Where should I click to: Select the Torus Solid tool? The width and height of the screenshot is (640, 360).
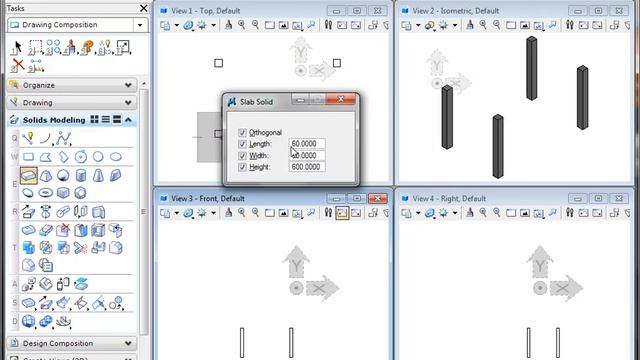(x=46, y=193)
